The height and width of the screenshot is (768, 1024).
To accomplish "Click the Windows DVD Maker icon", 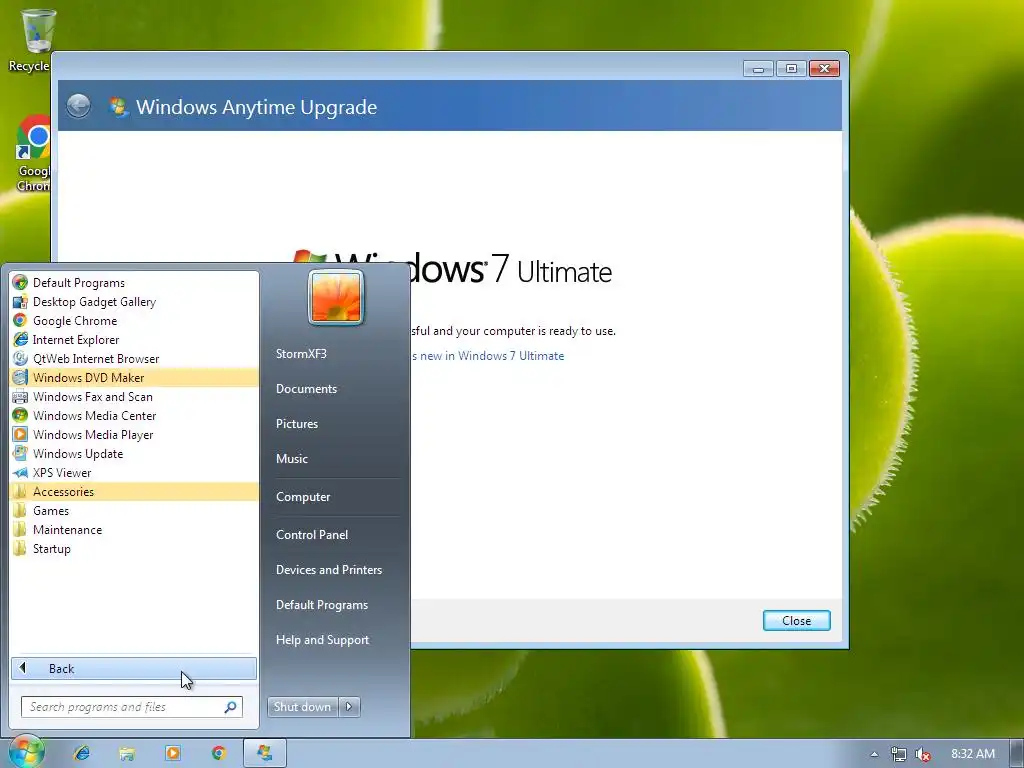I will coord(20,377).
